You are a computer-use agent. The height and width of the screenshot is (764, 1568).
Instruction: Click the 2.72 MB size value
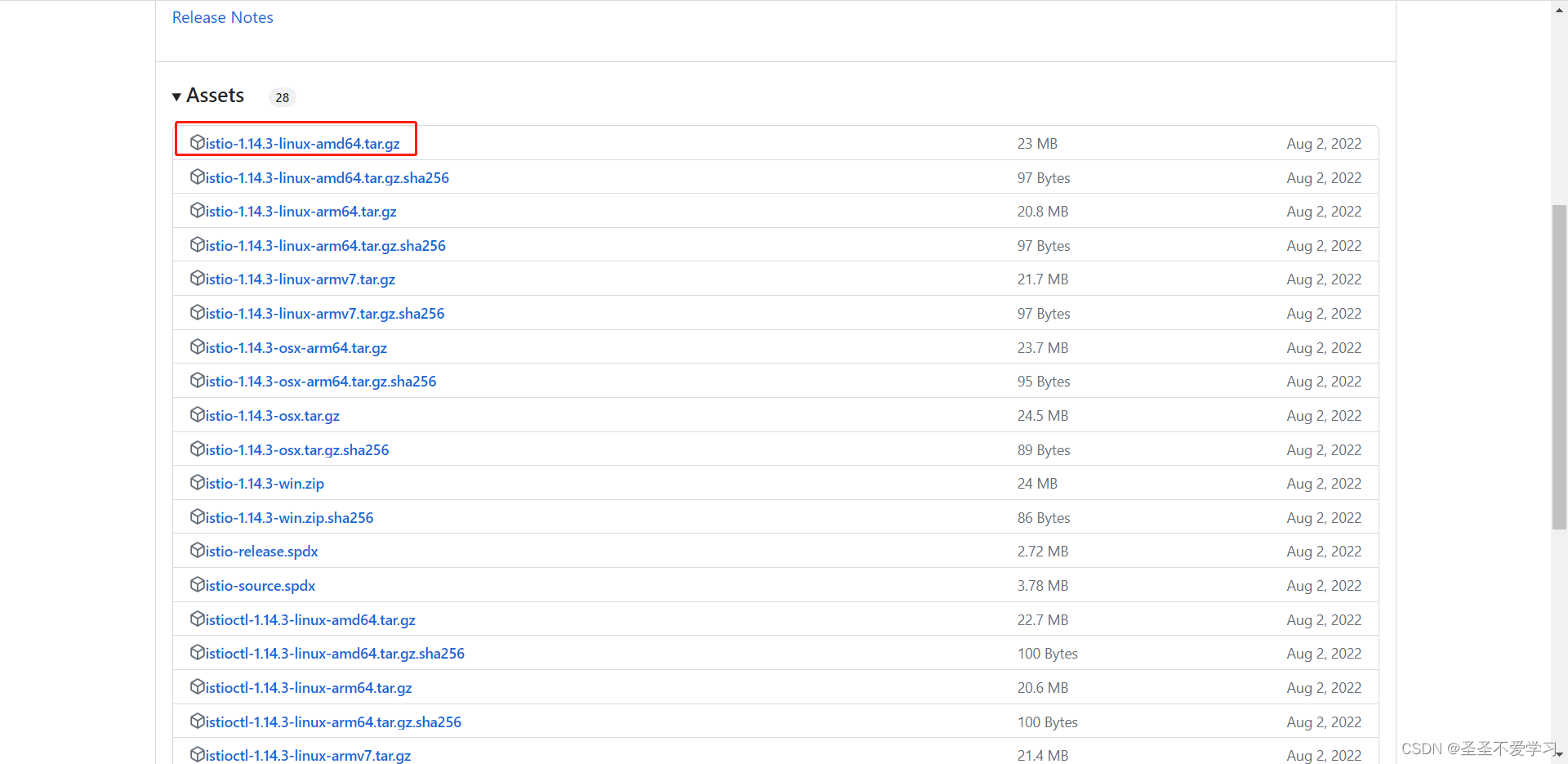[x=1043, y=551]
